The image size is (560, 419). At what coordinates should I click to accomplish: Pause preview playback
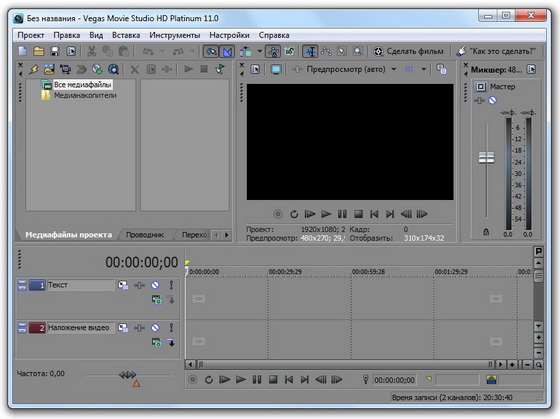pos(342,214)
